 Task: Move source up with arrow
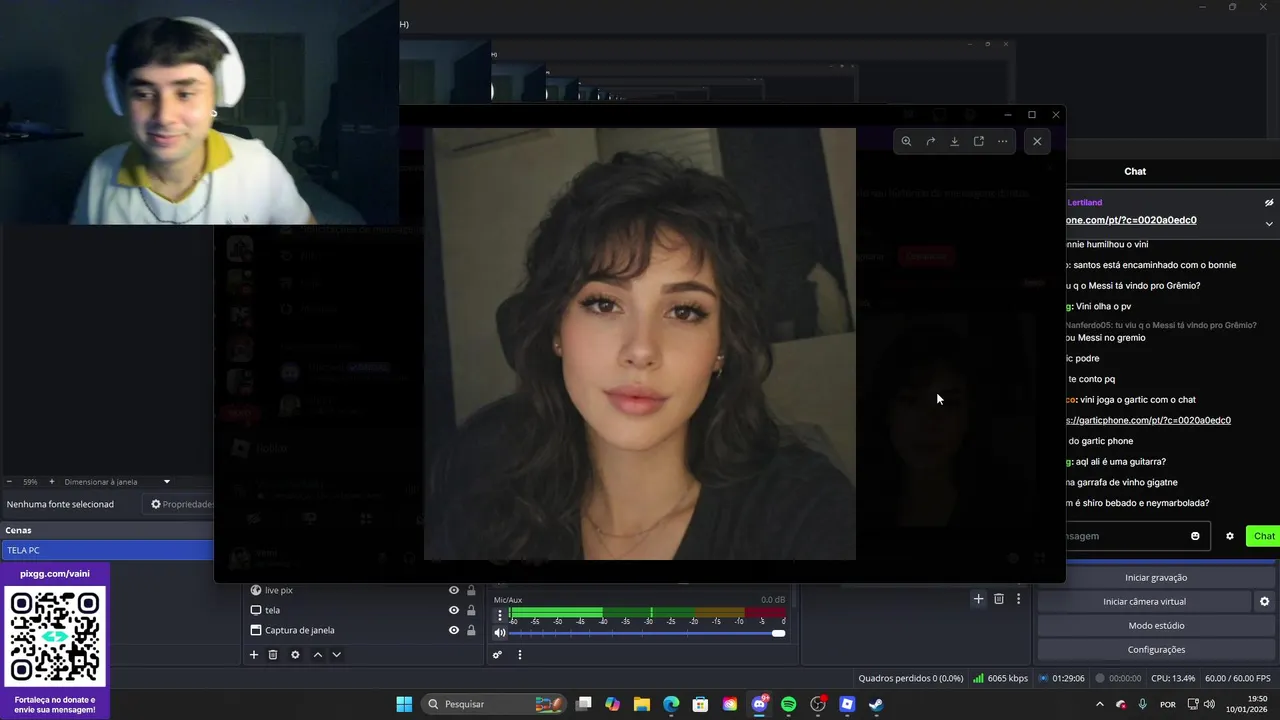[x=318, y=655]
